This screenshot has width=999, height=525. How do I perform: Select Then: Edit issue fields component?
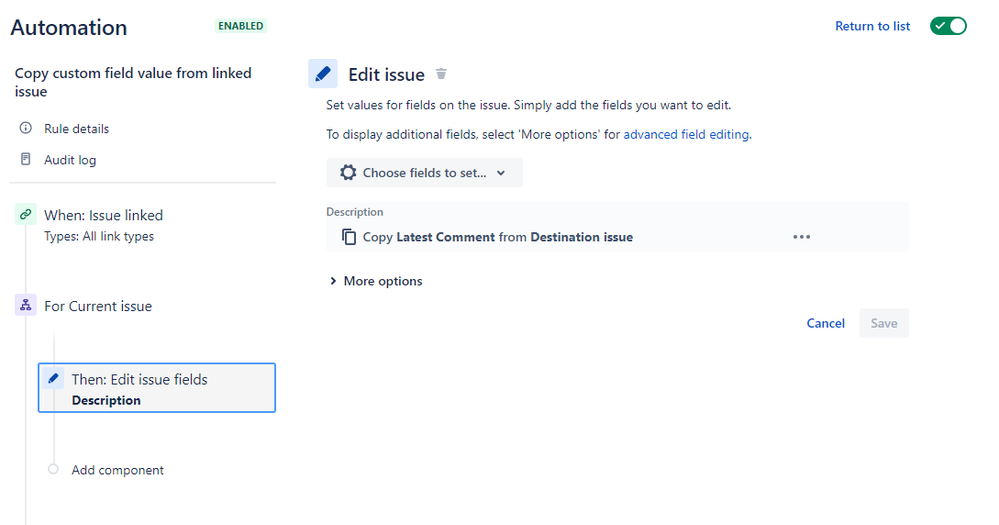click(156, 388)
